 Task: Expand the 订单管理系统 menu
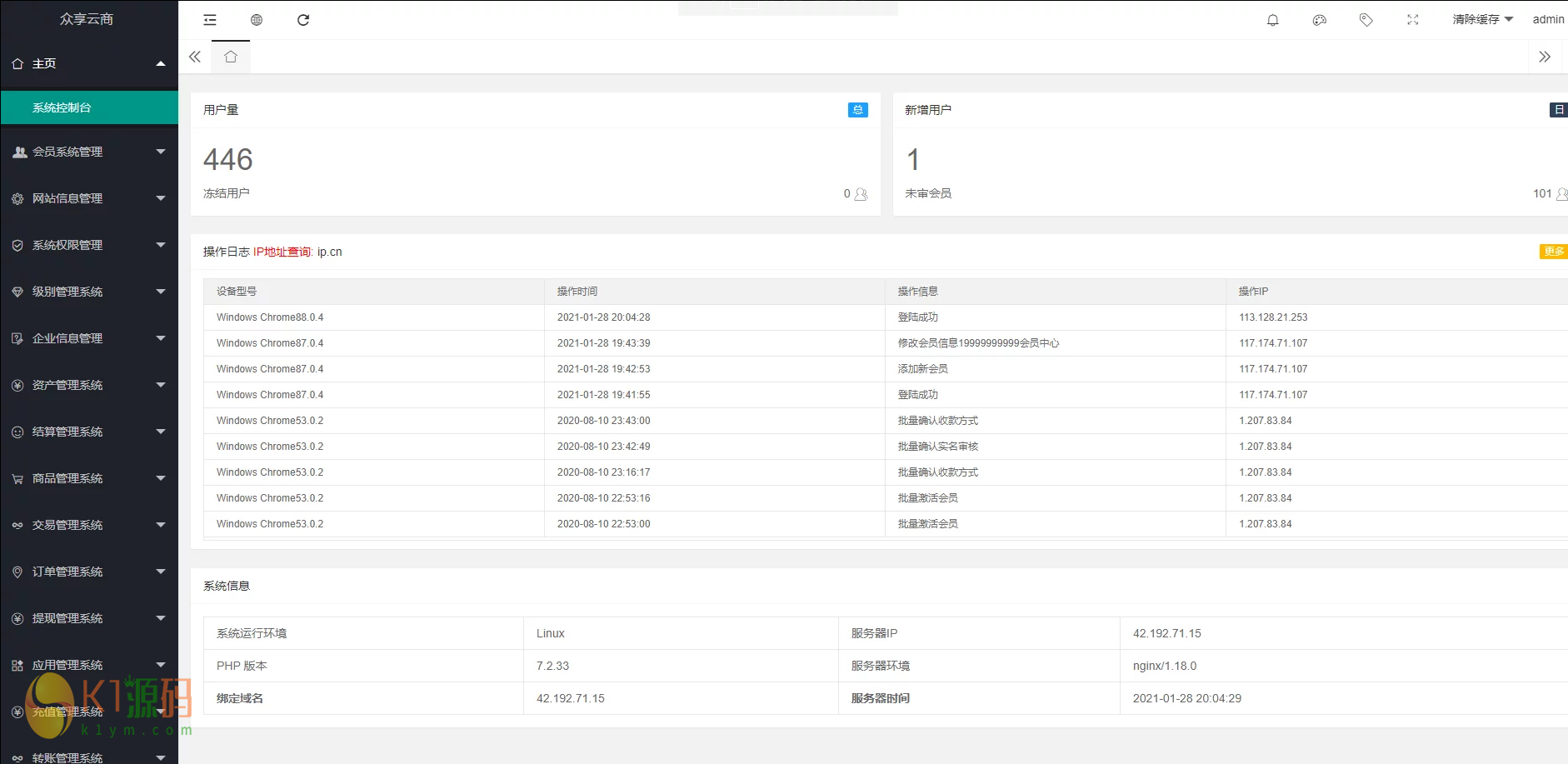pyautogui.click(x=89, y=572)
